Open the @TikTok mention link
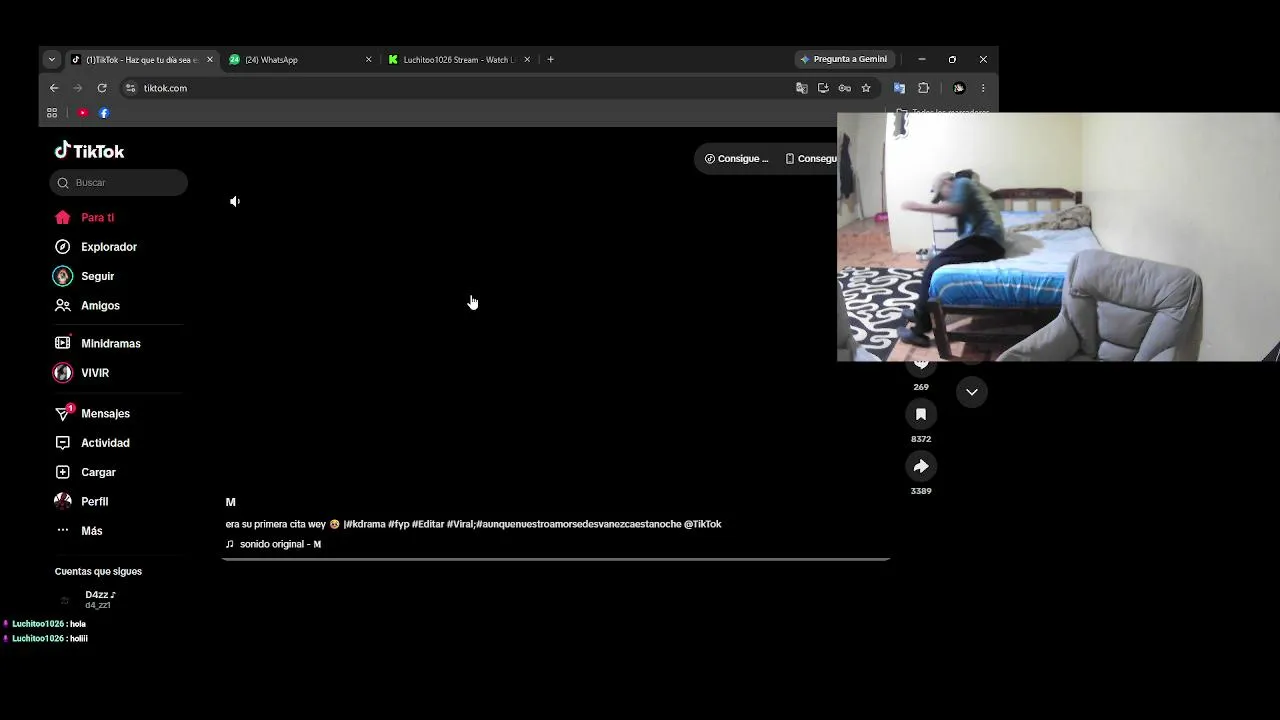 coord(703,524)
